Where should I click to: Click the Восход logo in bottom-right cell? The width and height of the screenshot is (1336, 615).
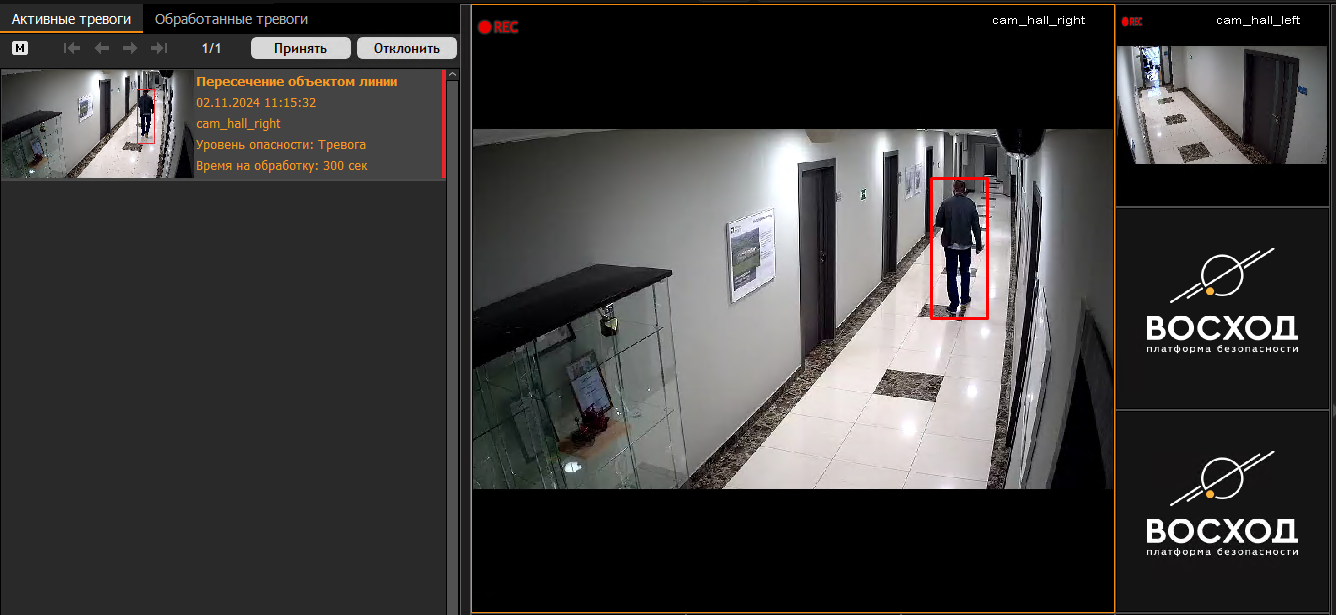click(x=1221, y=508)
